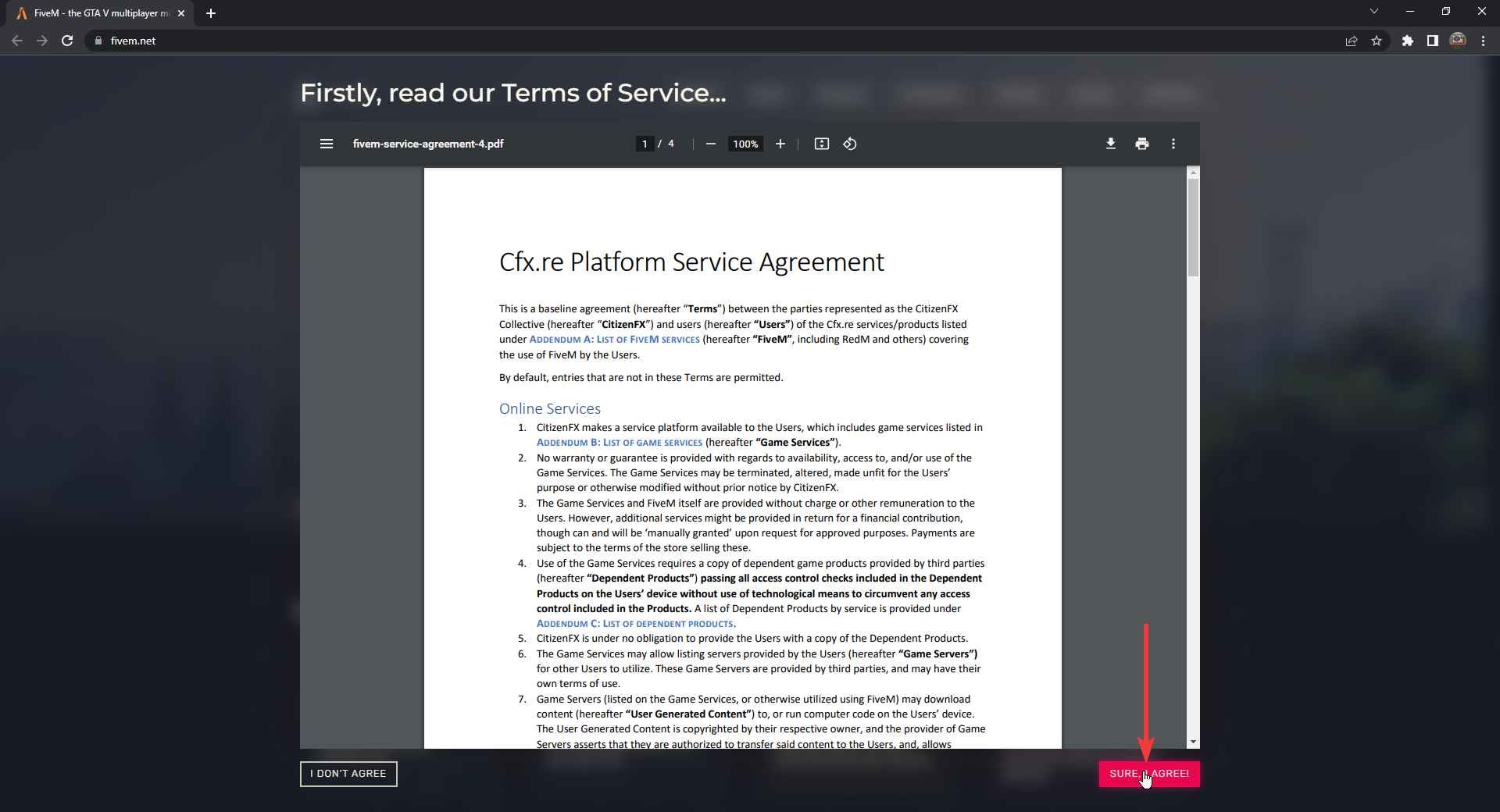The width and height of the screenshot is (1500, 812).
Task: Print the service agreement document
Action: point(1141,144)
